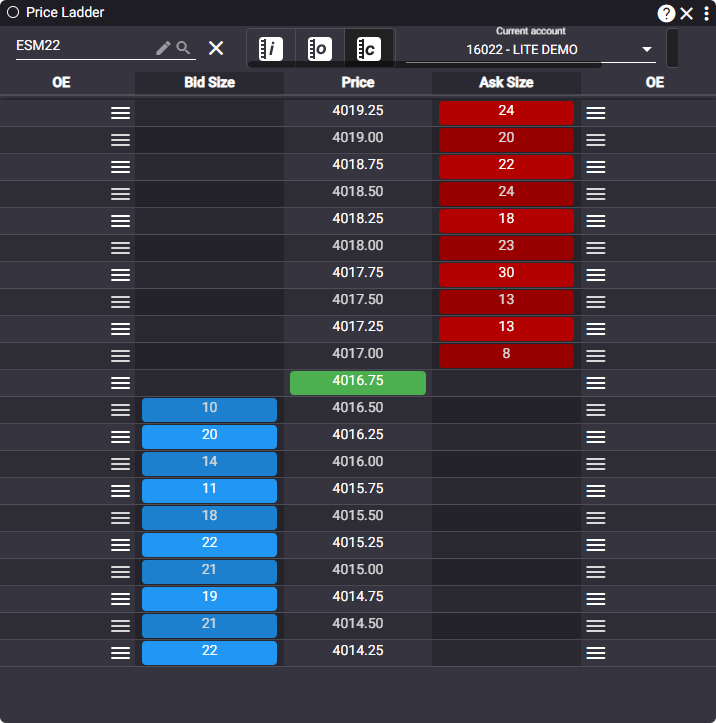The width and height of the screenshot is (716, 723).
Task: Click the magnifier search symbol icon
Action: coord(183,47)
